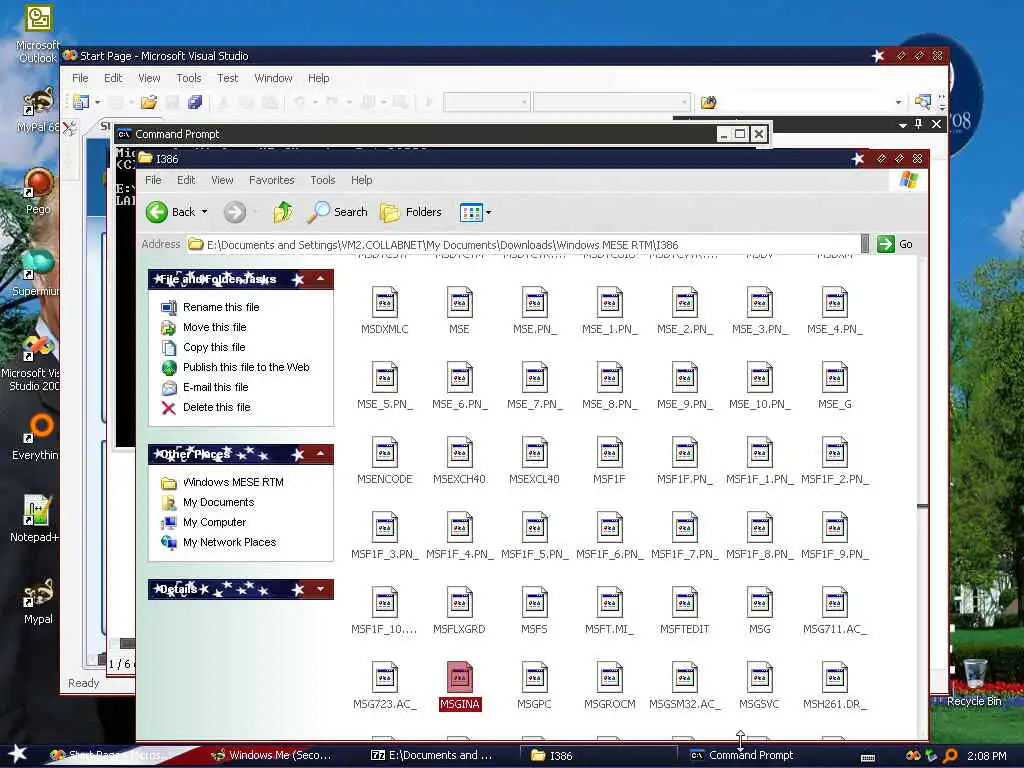Viewport: 1024px width, 768px height.
Task: Open My Network Places link
Action: (x=229, y=543)
